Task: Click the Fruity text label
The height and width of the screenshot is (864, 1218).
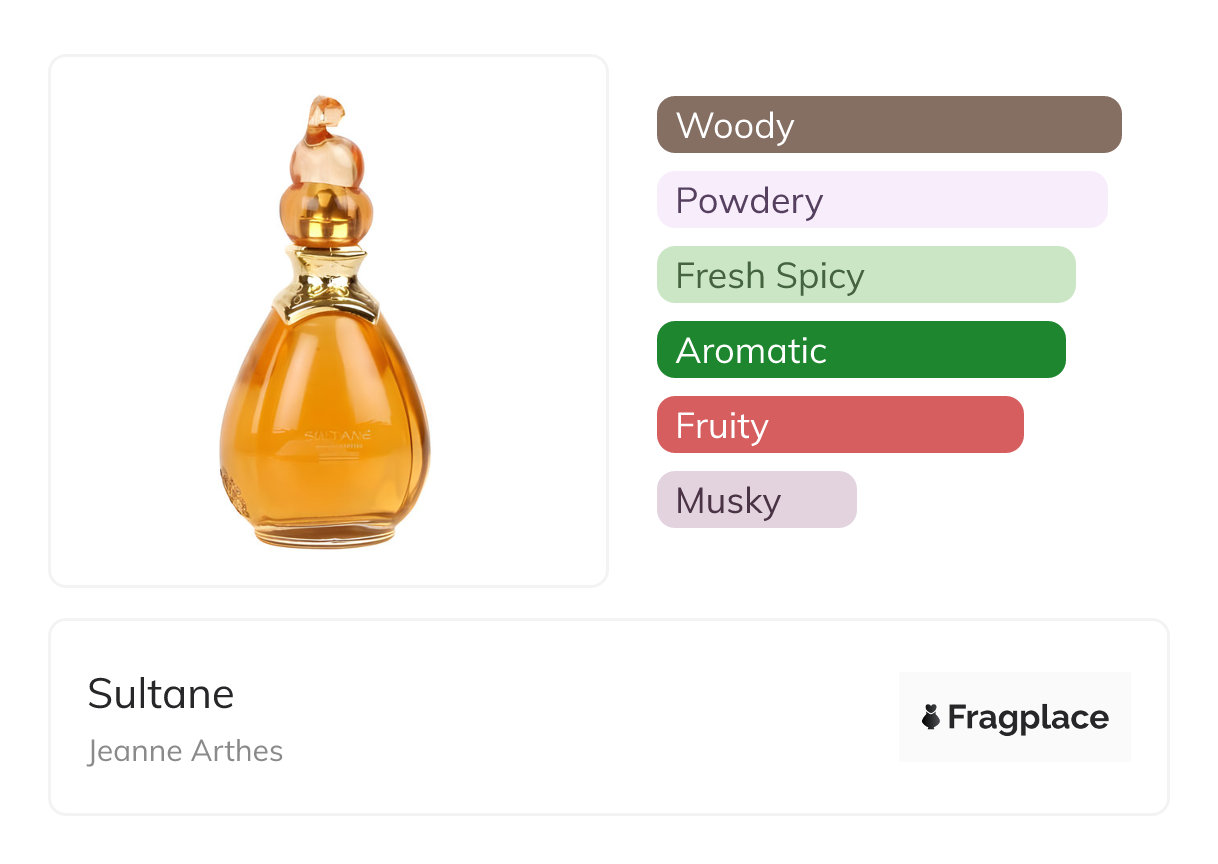Action: (722, 426)
